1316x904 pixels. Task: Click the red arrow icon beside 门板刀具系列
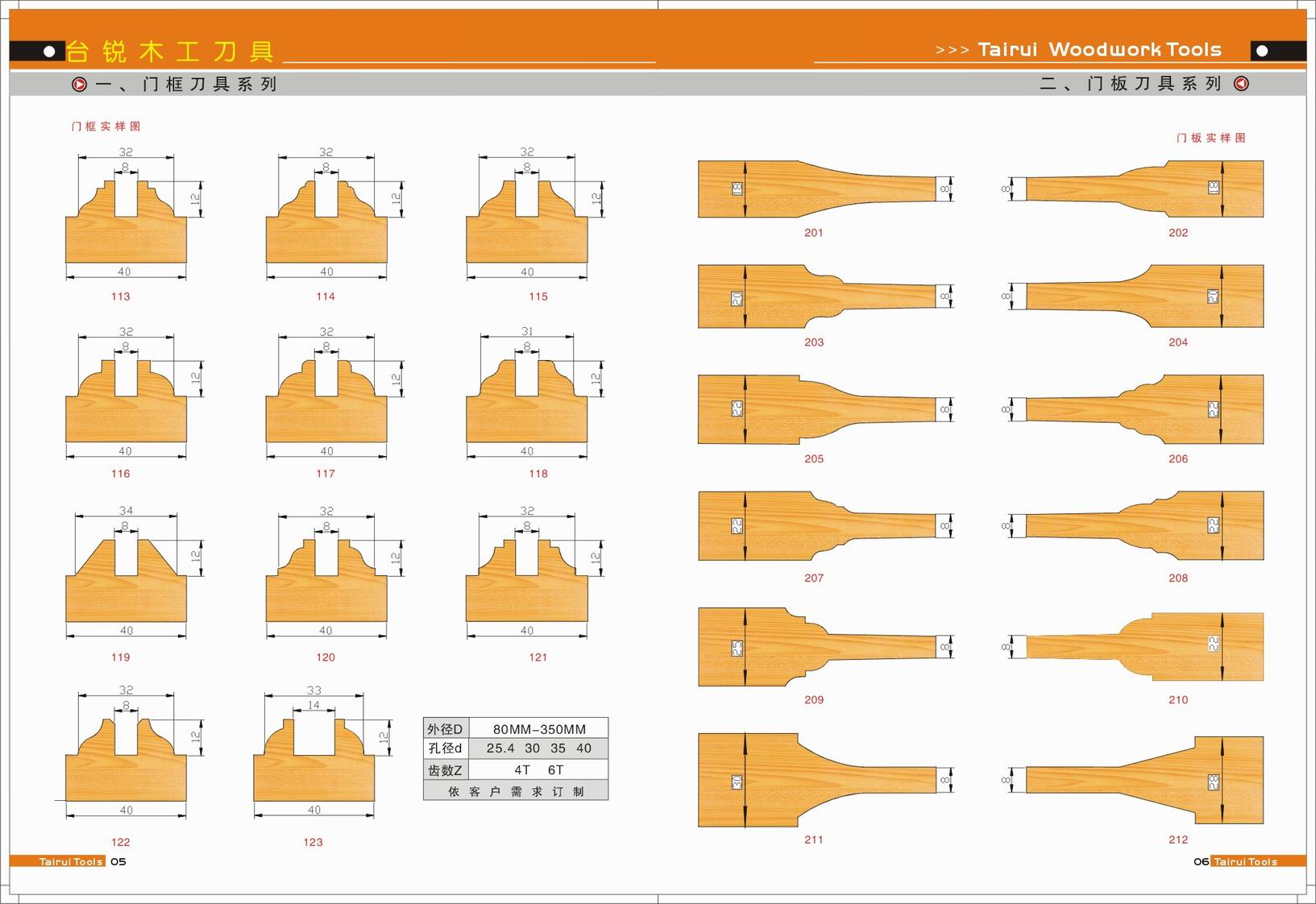[1241, 84]
